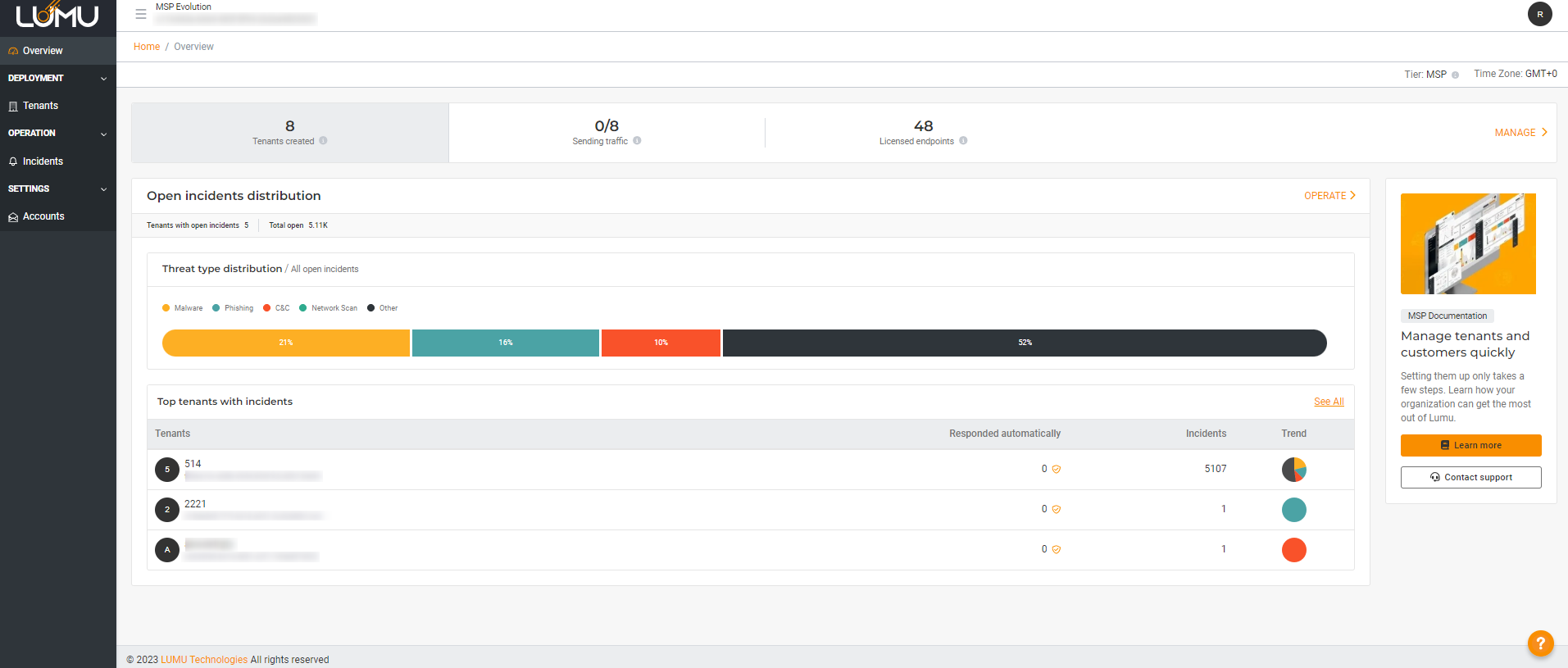Click the info icon beside Licensed endpoints
The width and height of the screenshot is (1568, 668).
(963, 141)
